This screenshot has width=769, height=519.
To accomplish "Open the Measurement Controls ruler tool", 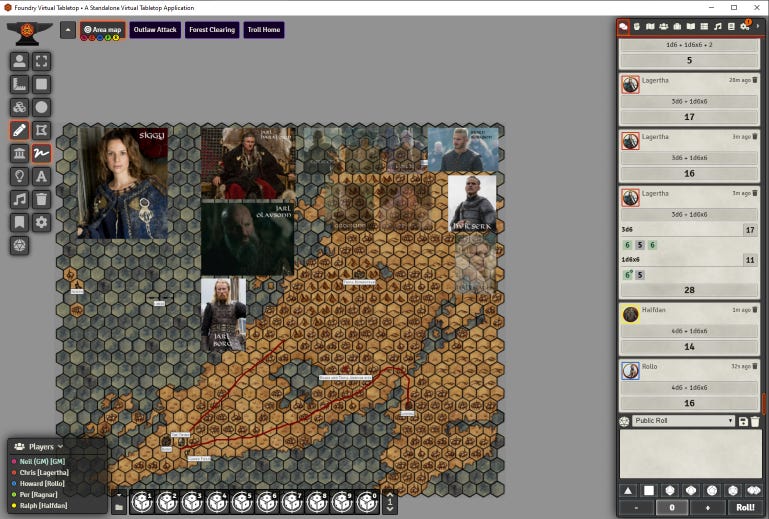I will pos(19,84).
